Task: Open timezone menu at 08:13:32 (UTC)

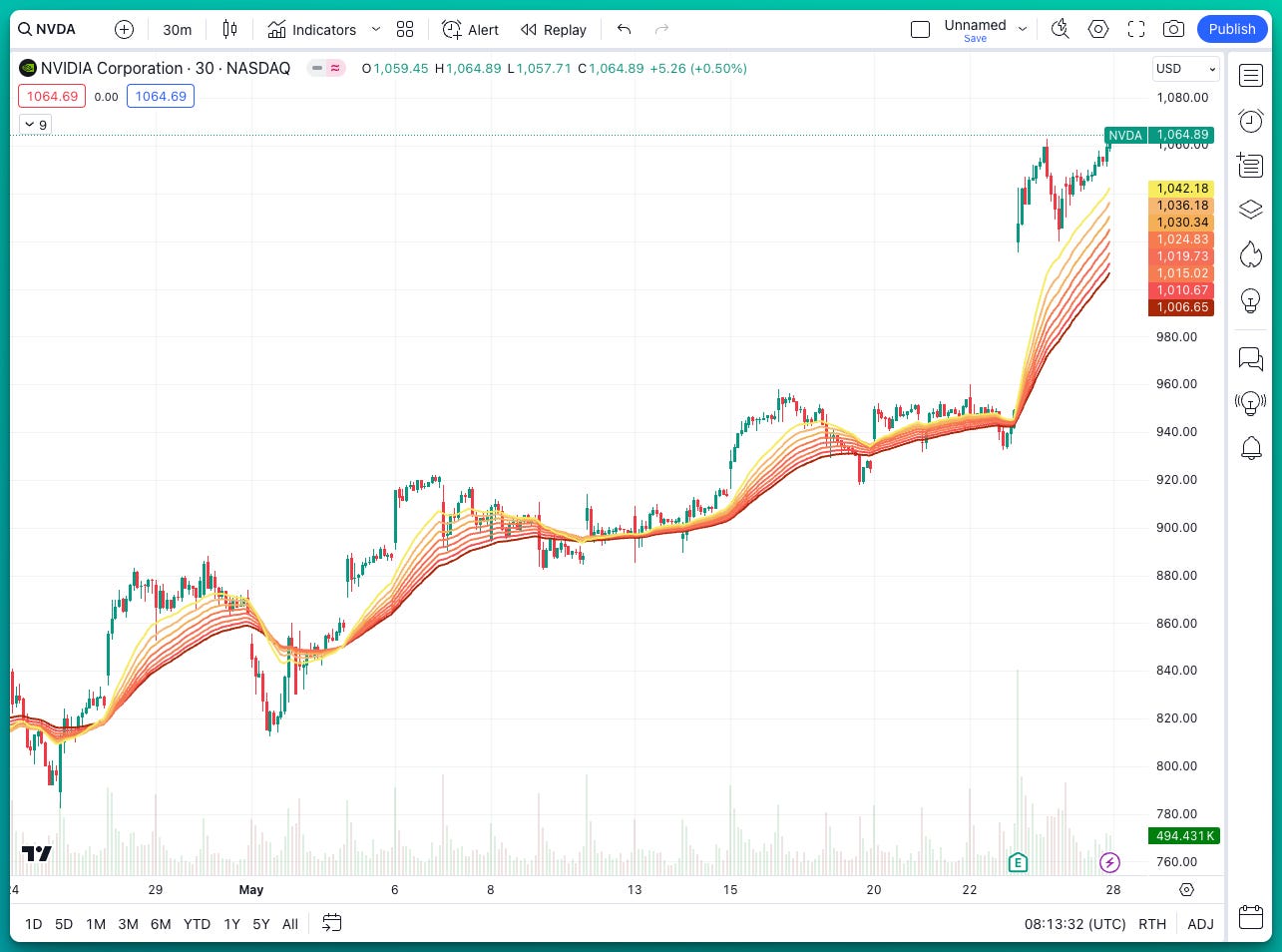Action: (x=1074, y=924)
